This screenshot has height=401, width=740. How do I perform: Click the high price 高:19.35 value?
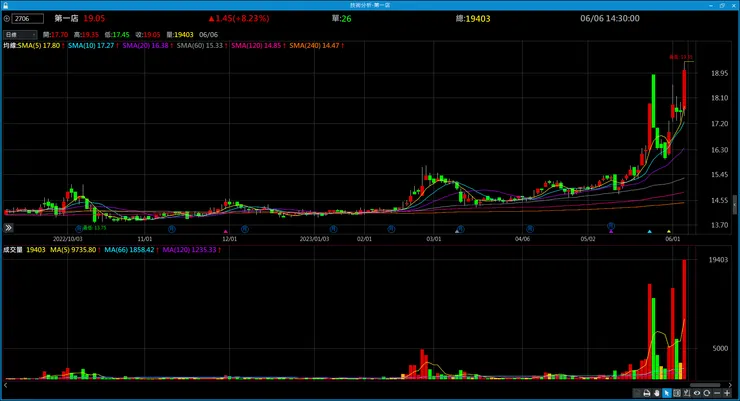(x=86, y=35)
